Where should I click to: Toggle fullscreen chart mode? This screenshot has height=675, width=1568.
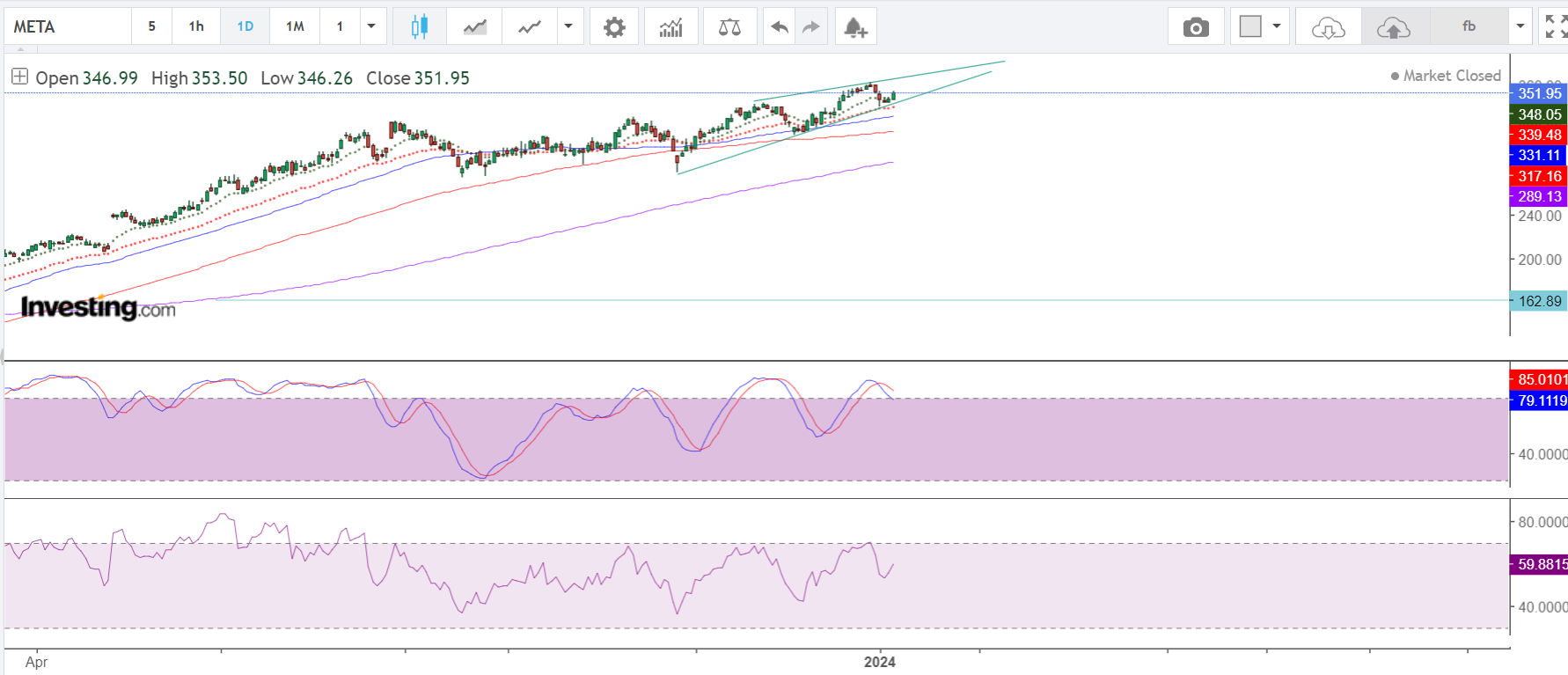[1556, 26]
